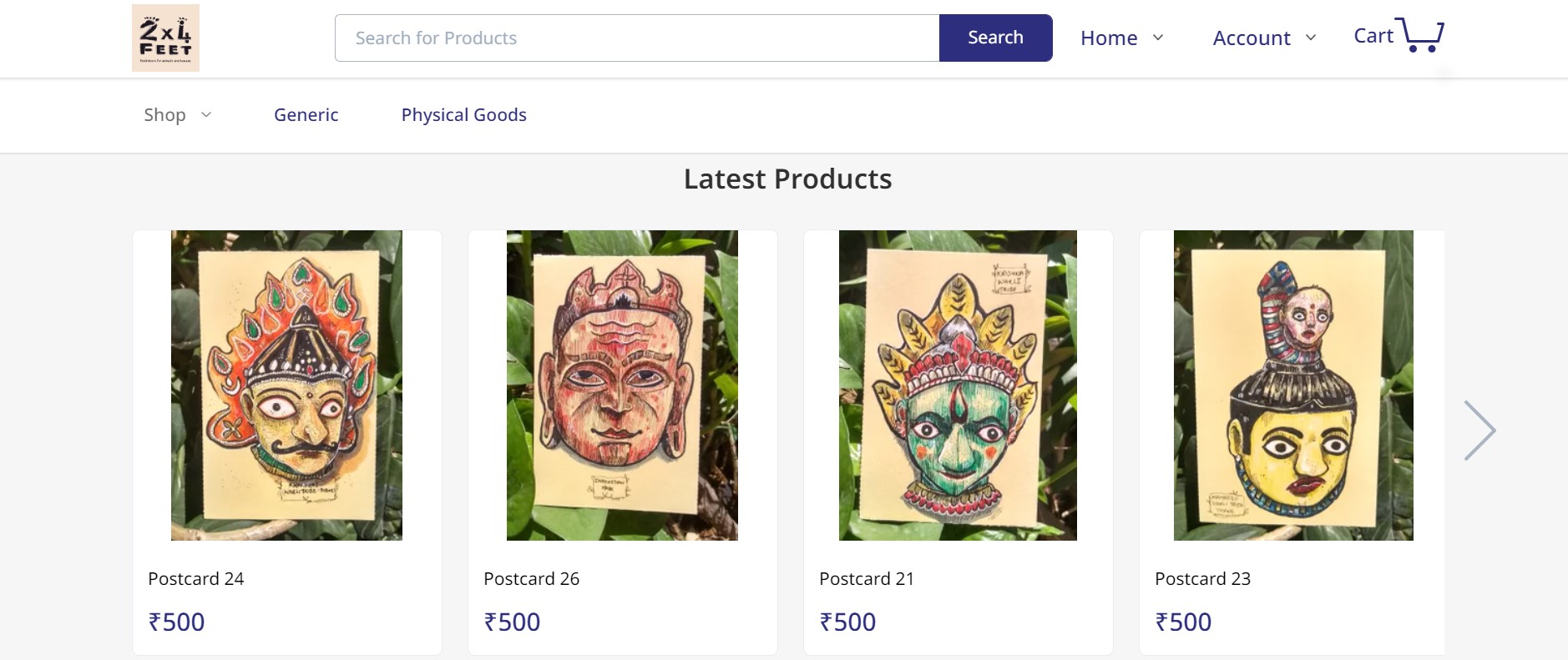Click the ₹500 price under Postcard 21

tap(847, 622)
